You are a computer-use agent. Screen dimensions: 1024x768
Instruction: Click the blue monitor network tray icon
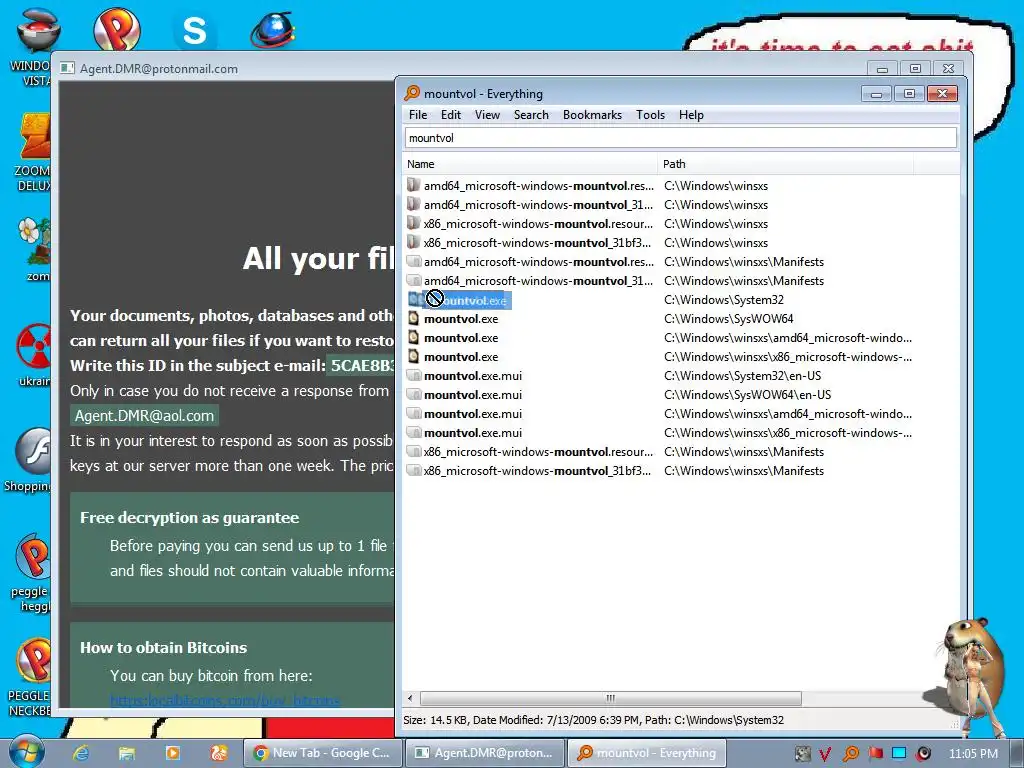899,754
